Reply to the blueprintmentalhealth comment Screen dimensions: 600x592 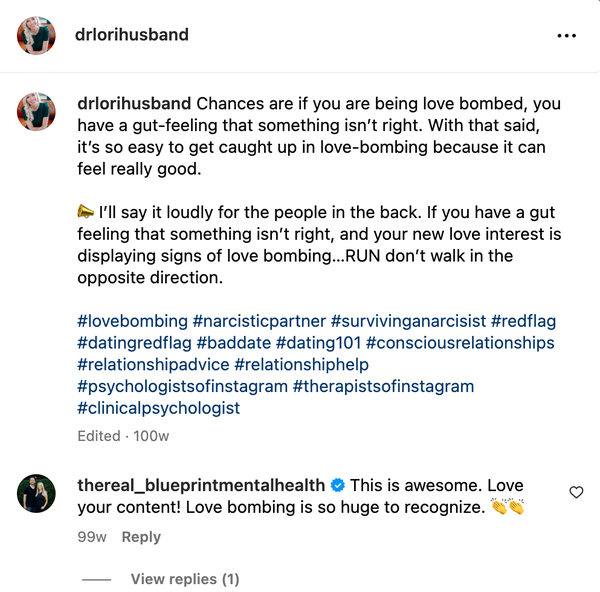(141, 537)
